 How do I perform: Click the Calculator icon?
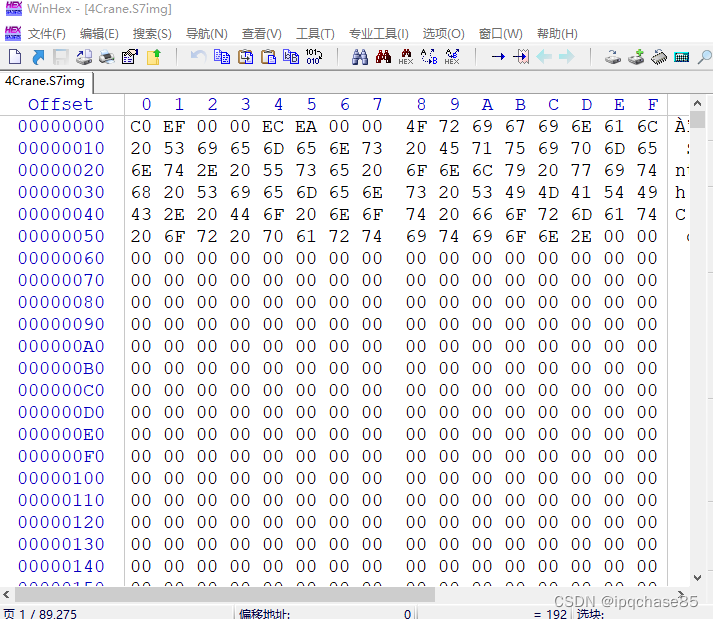(682, 57)
